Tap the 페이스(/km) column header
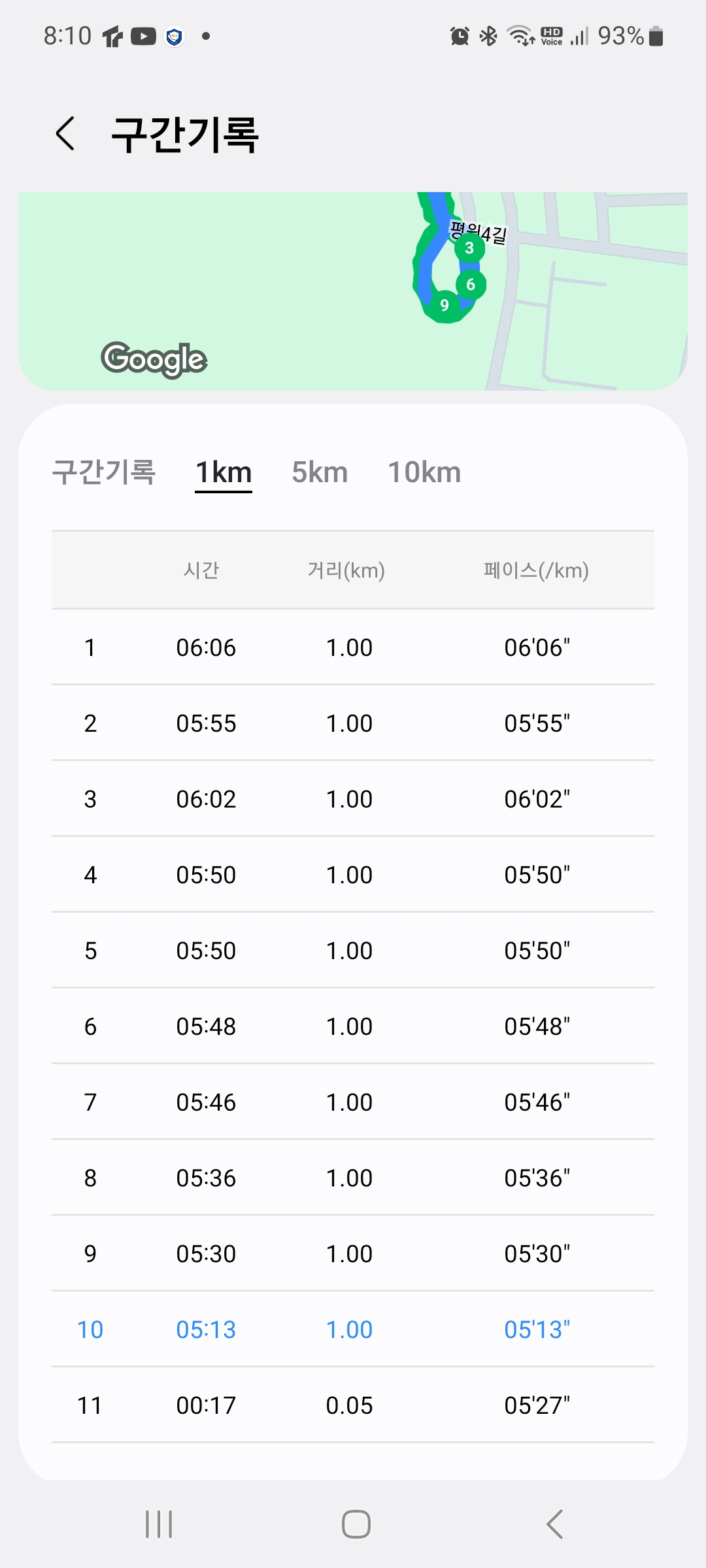Image resolution: width=706 pixels, height=1568 pixels. 536,570
